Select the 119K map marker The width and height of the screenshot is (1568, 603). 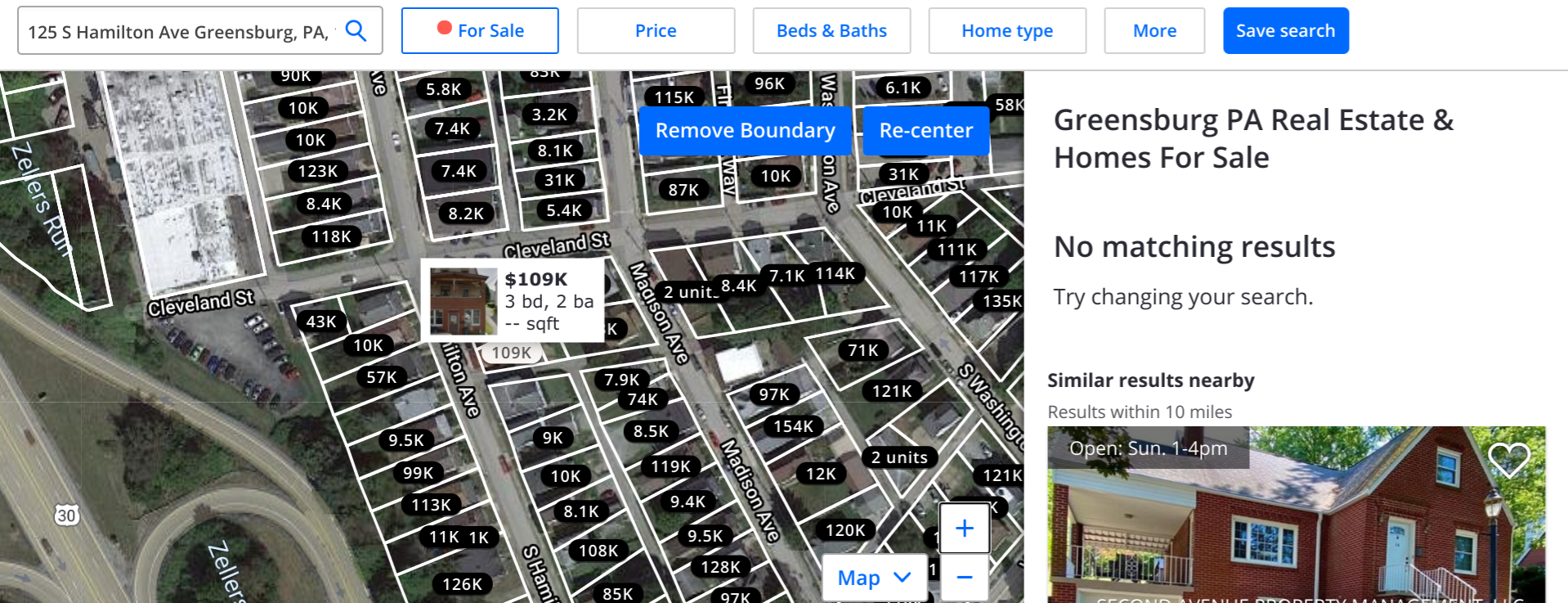point(671,466)
